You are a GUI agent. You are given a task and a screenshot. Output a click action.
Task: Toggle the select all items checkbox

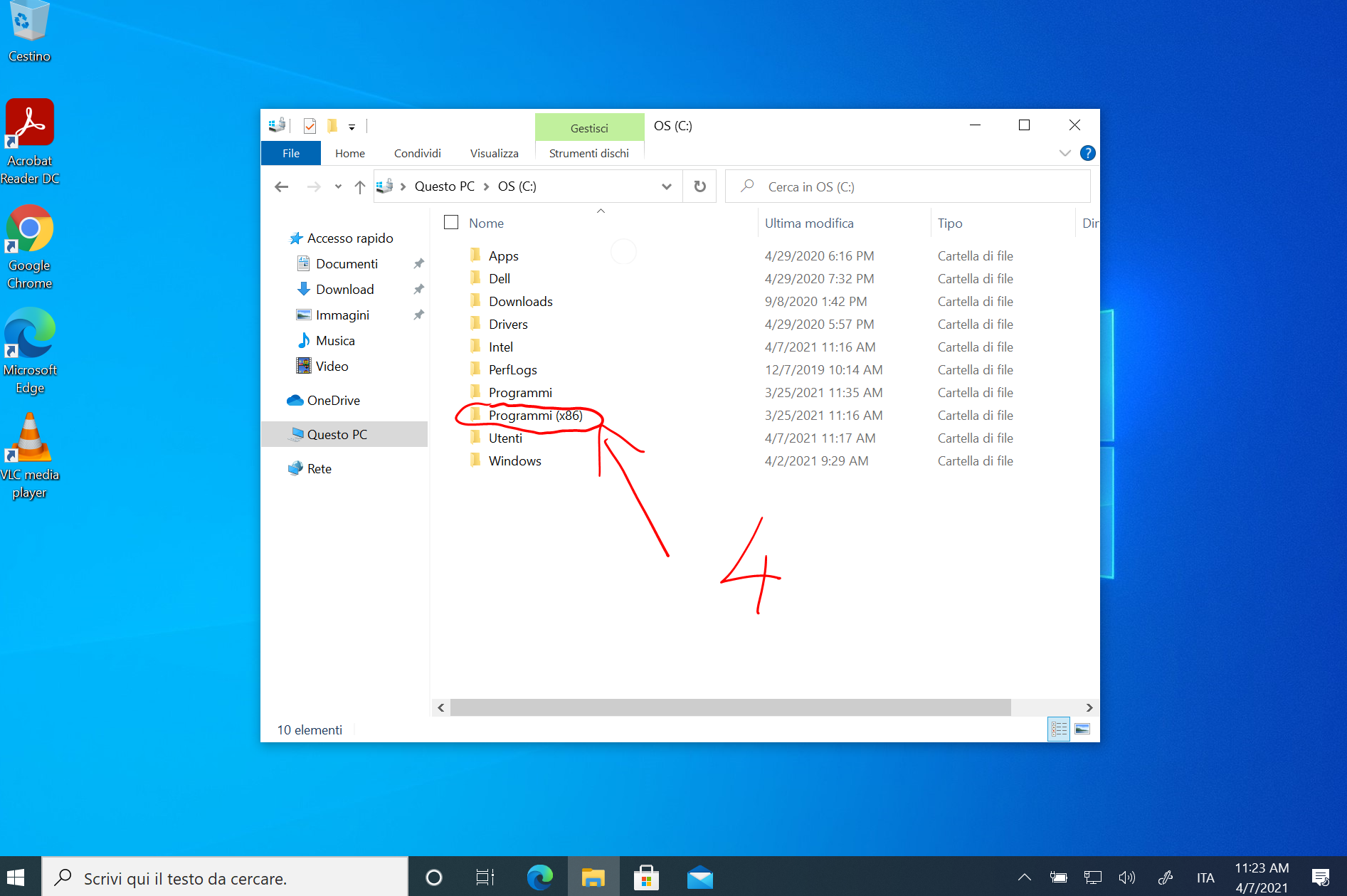(451, 223)
